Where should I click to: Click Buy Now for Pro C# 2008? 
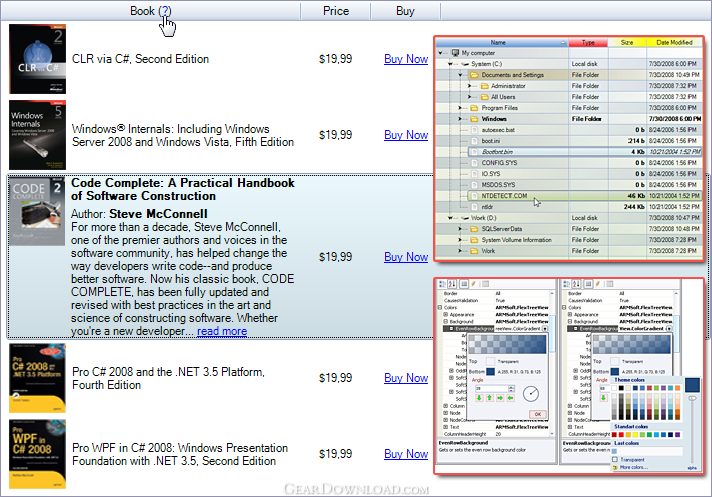pos(406,378)
